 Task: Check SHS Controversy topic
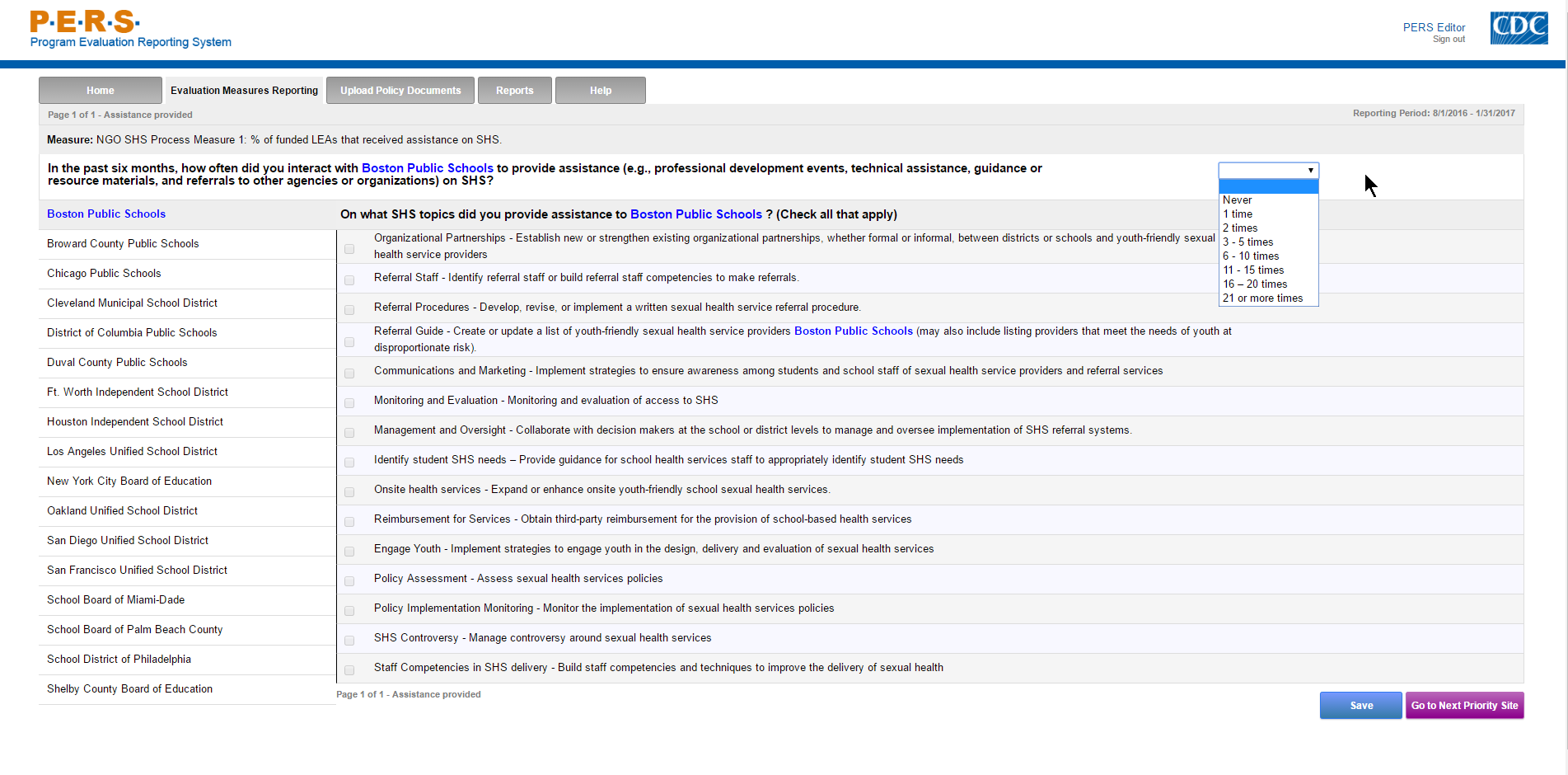(x=349, y=641)
